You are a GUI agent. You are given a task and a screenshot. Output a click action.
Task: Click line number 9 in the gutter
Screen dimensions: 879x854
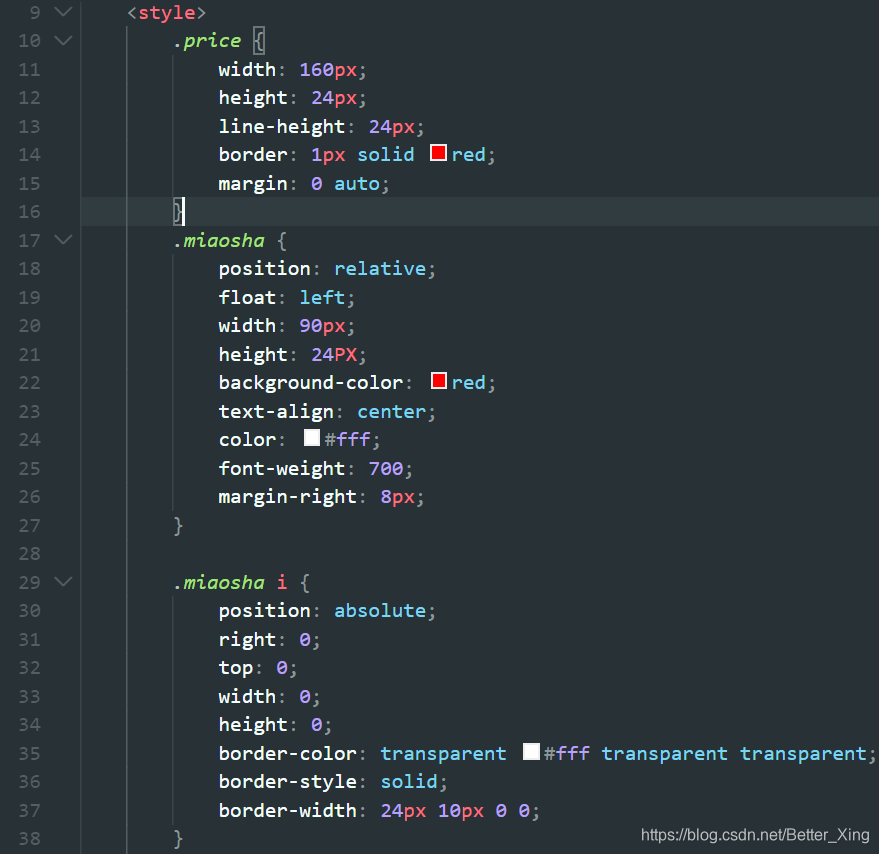tap(35, 12)
